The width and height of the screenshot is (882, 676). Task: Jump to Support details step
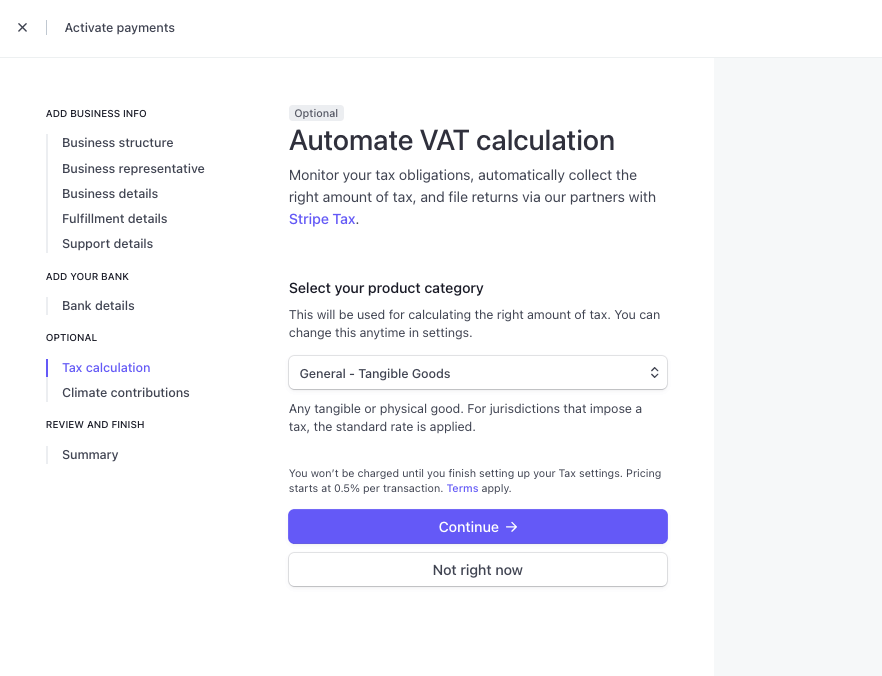point(107,244)
